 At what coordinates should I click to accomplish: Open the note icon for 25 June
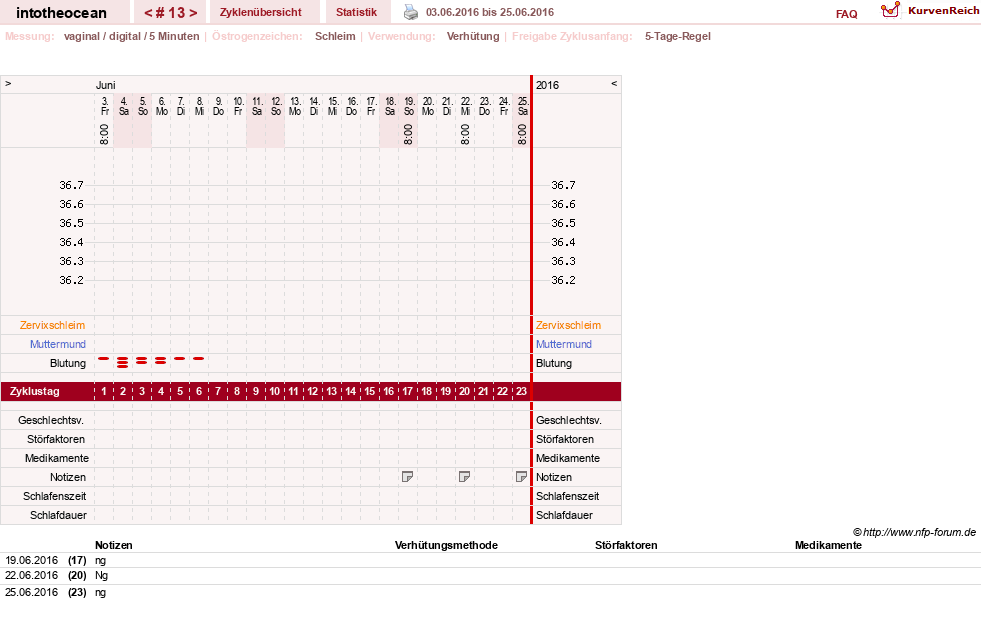(x=521, y=477)
